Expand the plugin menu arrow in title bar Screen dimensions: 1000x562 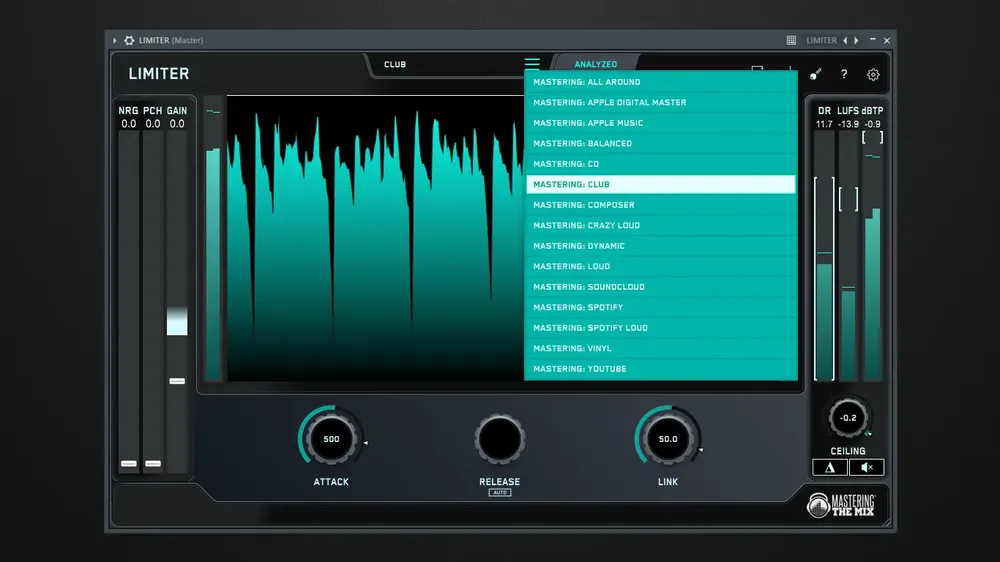[115, 40]
